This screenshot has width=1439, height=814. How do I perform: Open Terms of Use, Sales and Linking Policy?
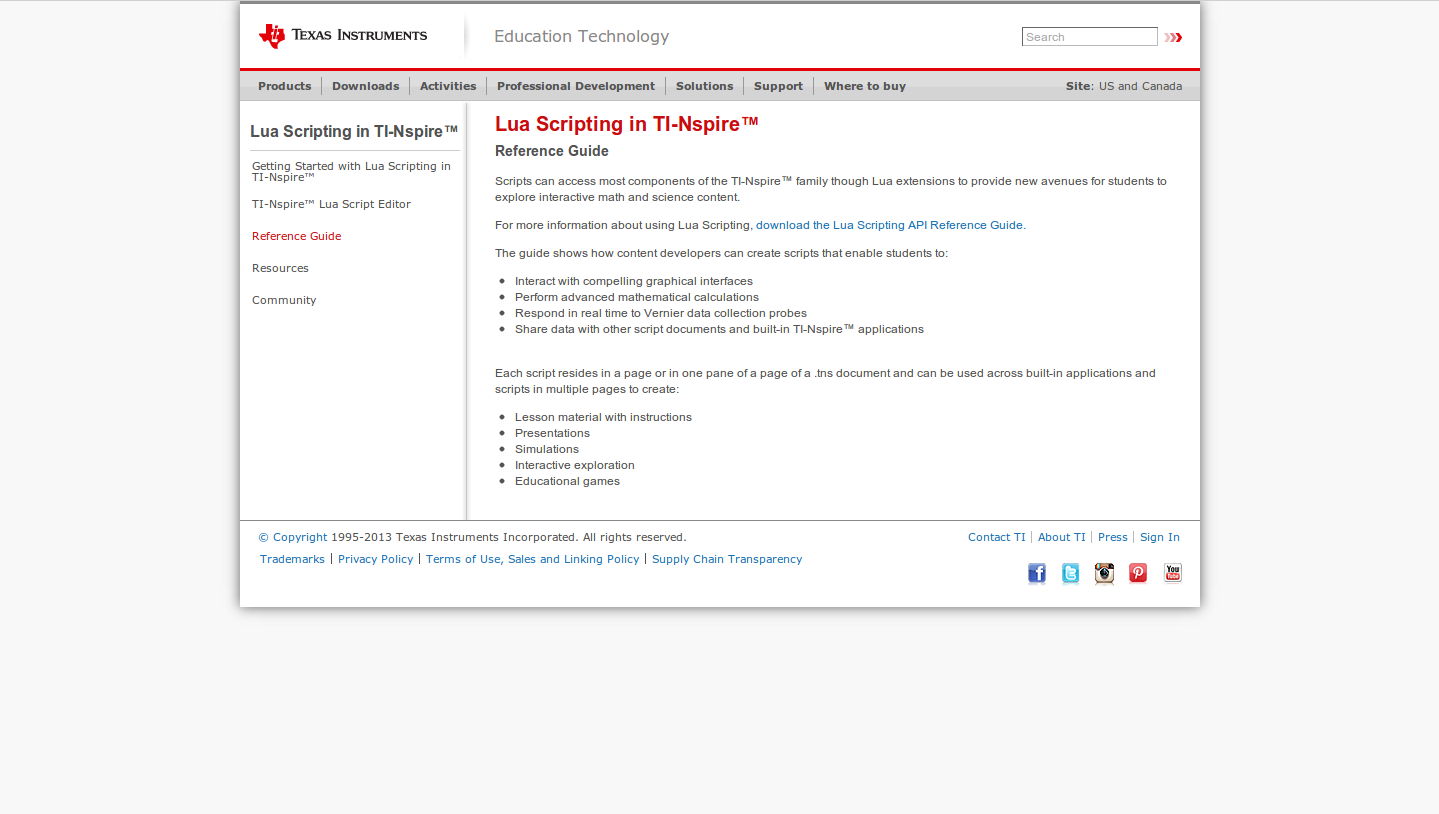click(532, 559)
